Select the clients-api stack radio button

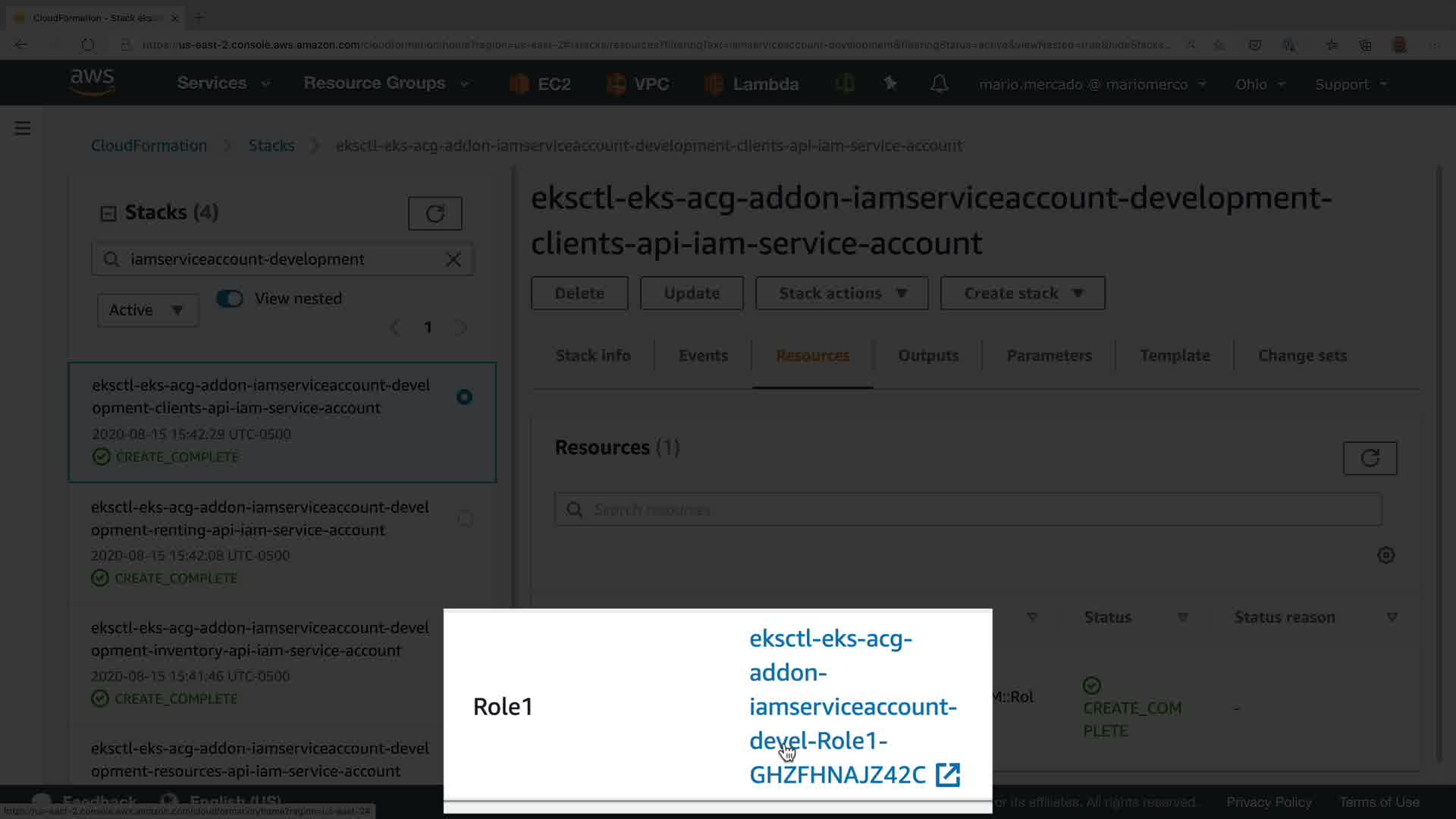click(x=464, y=397)
